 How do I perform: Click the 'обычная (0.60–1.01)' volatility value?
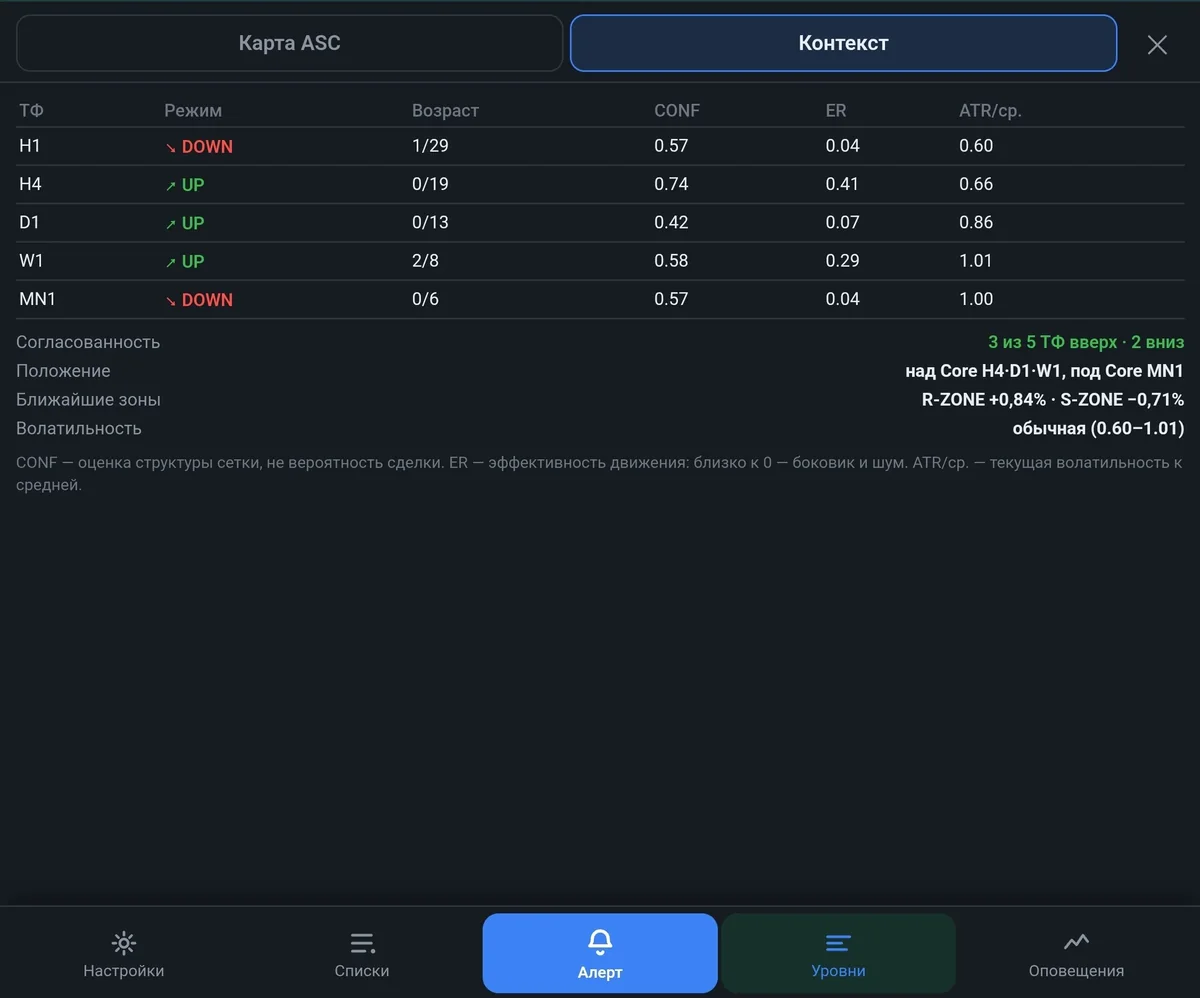tap(1099, 428)
